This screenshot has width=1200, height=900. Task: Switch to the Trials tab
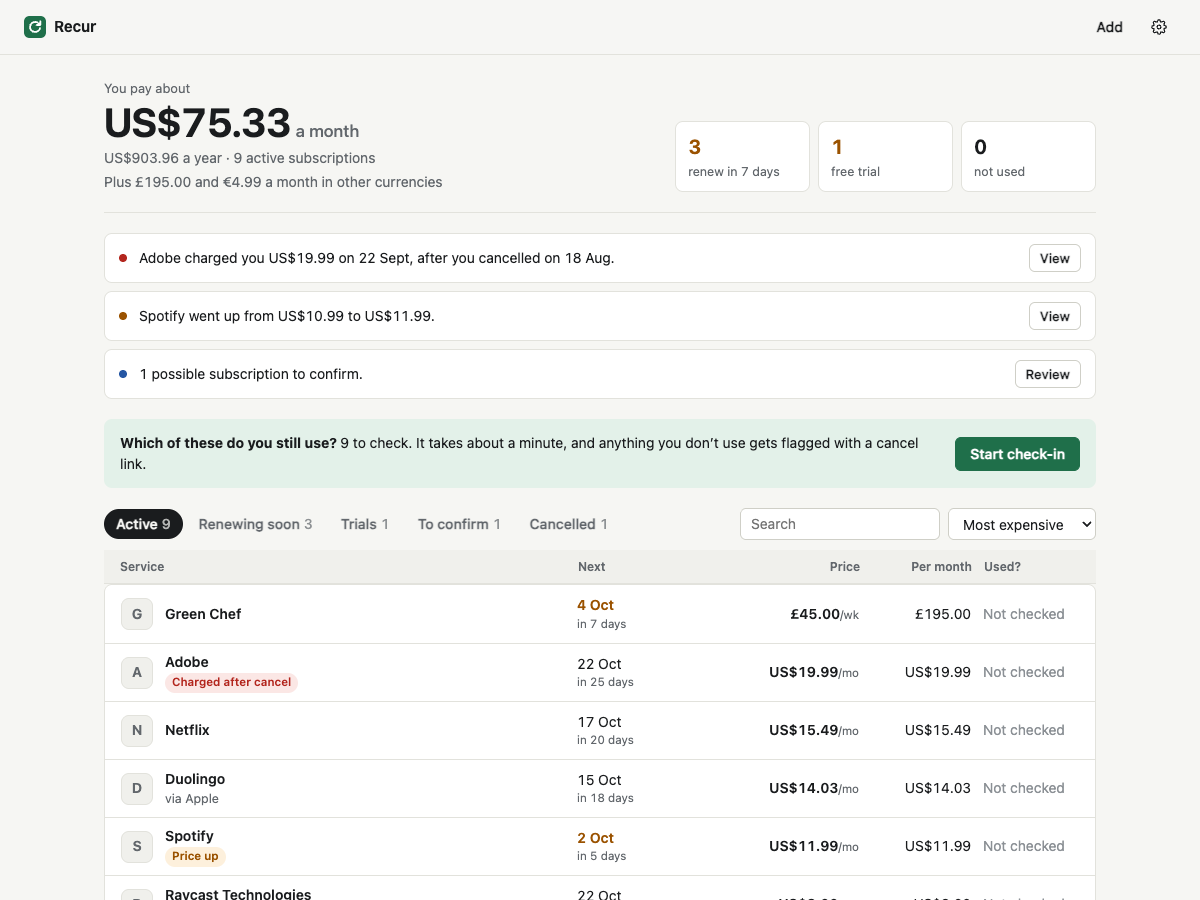pyautogui.click(x=364, y=524)
